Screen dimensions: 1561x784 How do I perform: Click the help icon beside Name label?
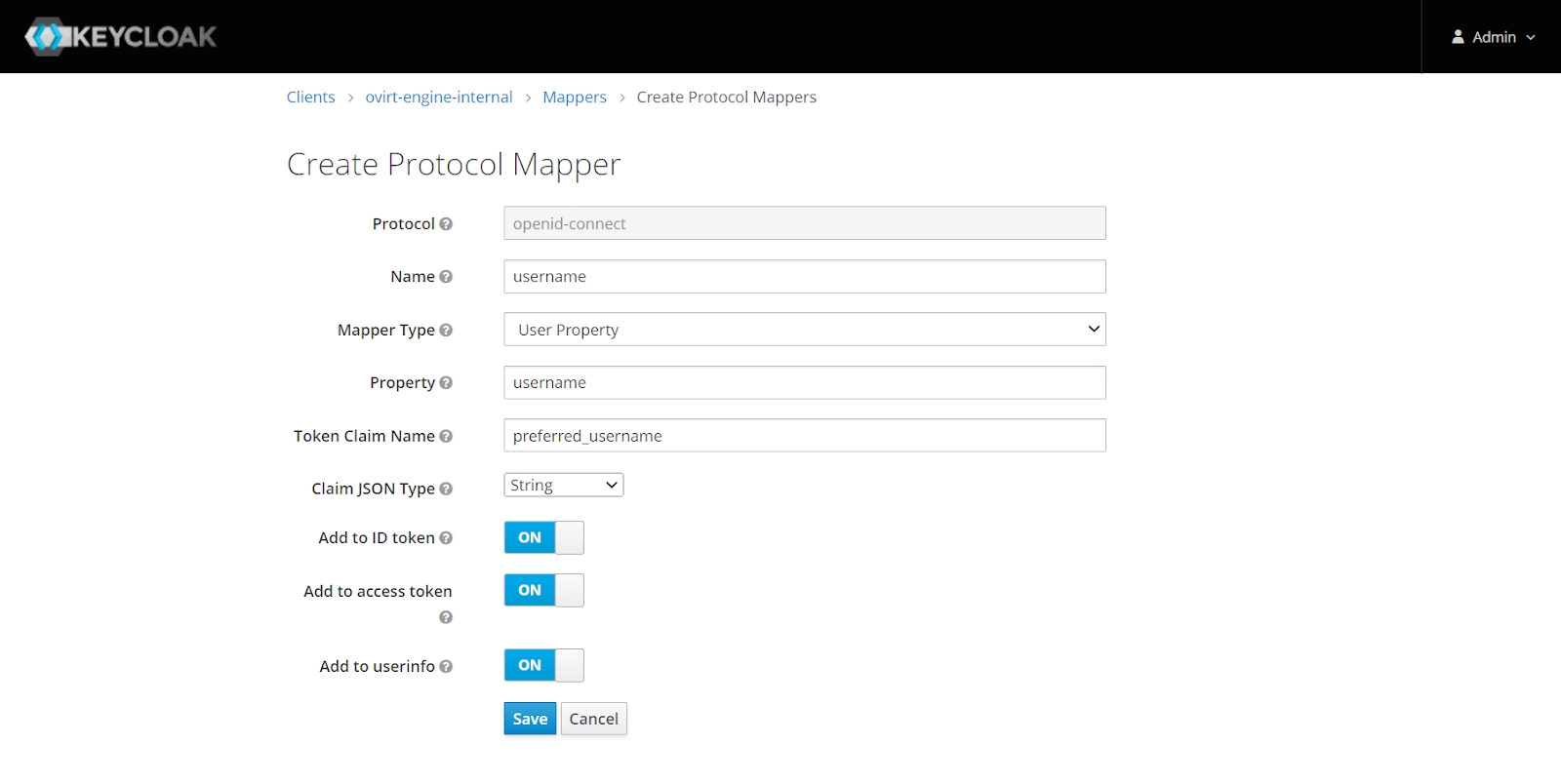tap(446, 277)
